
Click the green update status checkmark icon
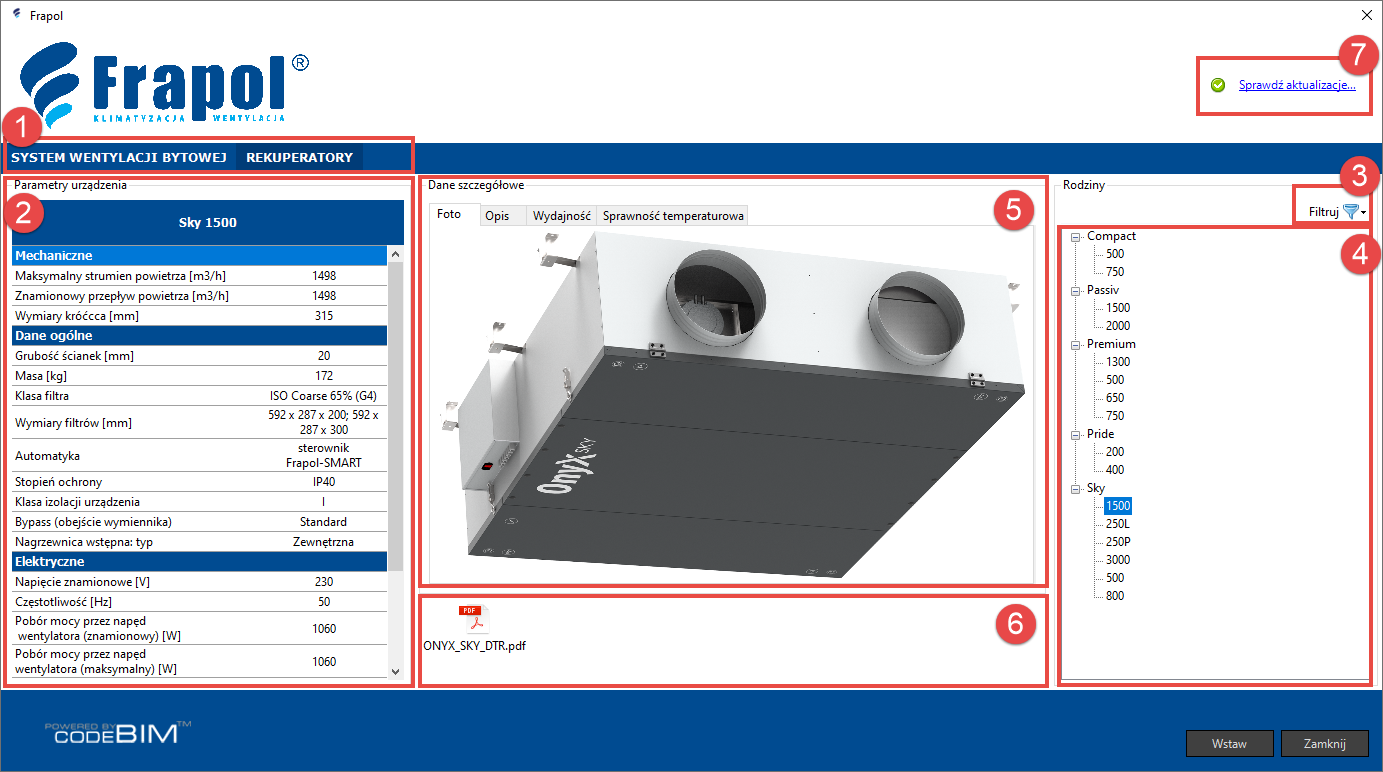pos(1218,85)
